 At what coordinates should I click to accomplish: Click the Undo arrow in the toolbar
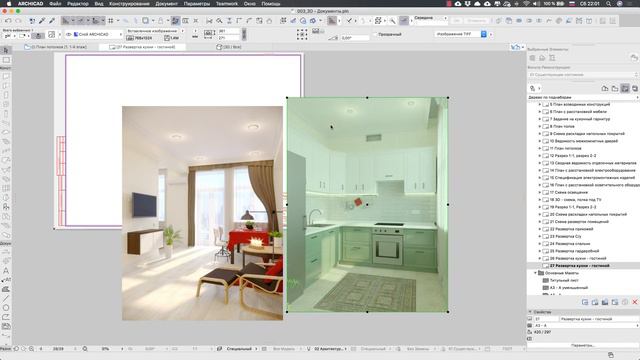tap(8, 20)
